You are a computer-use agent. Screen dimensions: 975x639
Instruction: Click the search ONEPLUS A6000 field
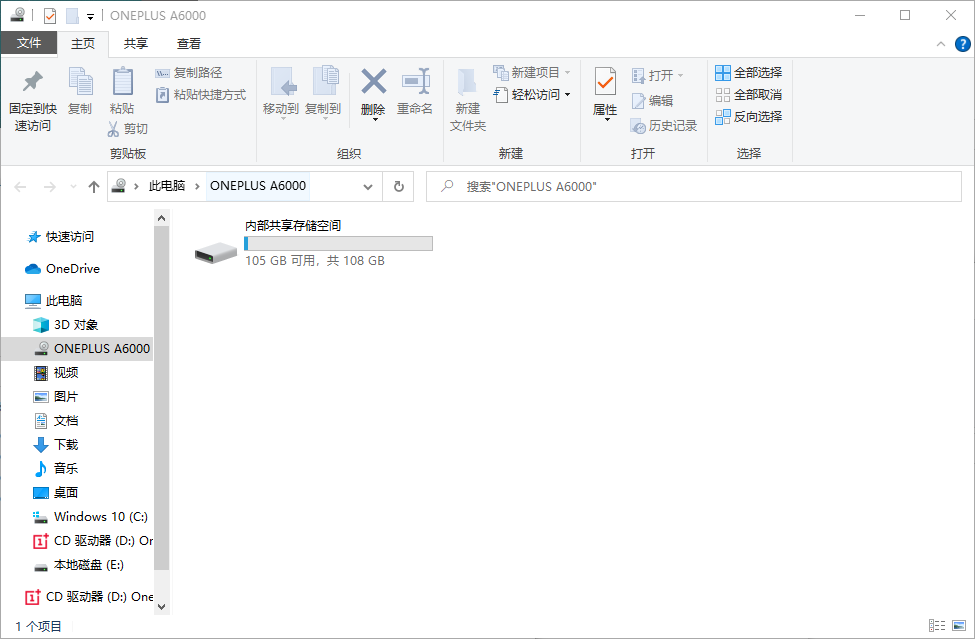pyautogui.click(x=694, y=186)
